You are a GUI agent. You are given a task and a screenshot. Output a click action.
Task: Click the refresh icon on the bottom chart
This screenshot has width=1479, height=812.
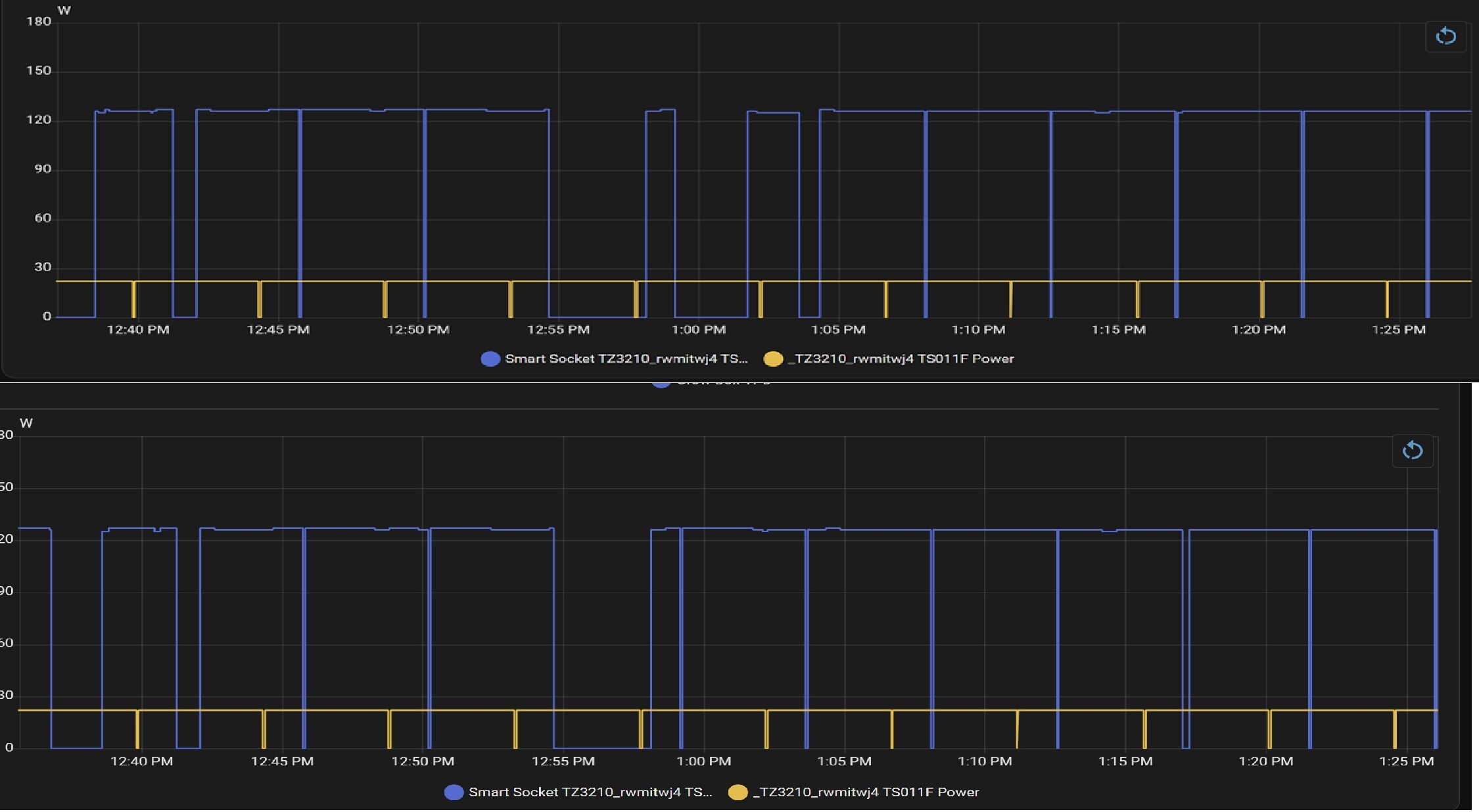pyautogui.click(x=1414, y=451)
